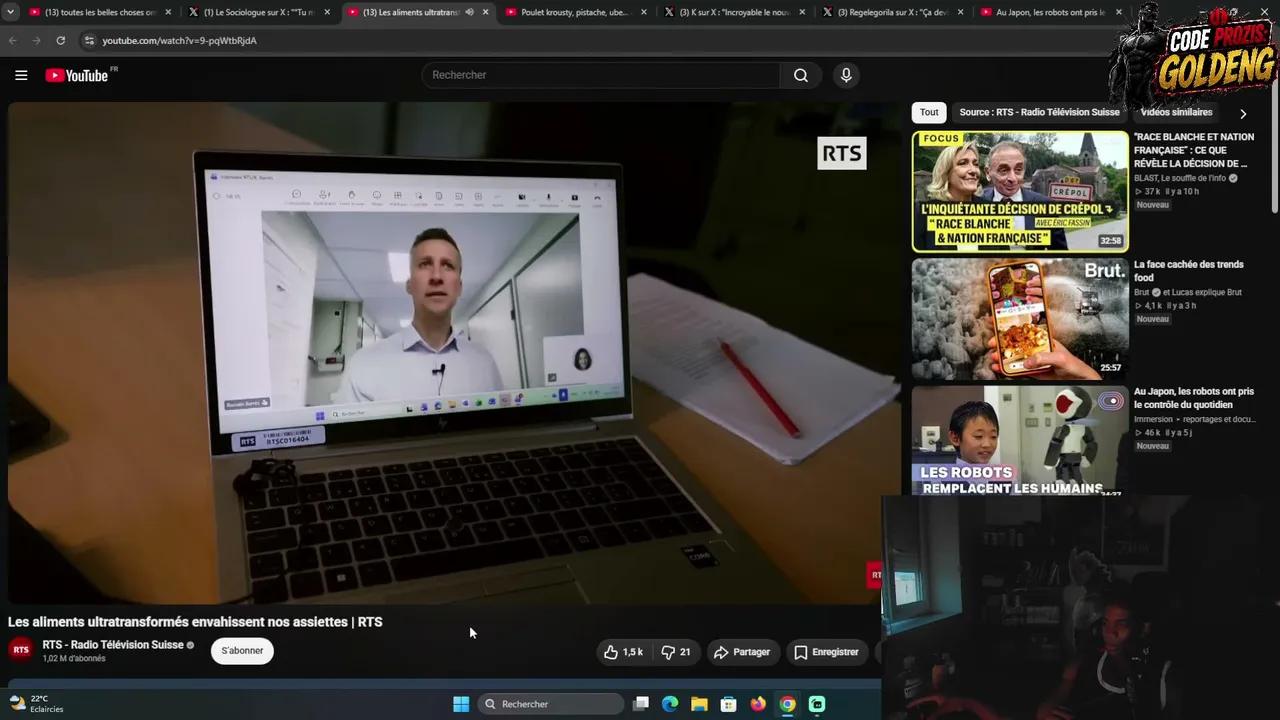
Task: Open 'La face cachée des trends food' title
Action: pos(1189,271)
